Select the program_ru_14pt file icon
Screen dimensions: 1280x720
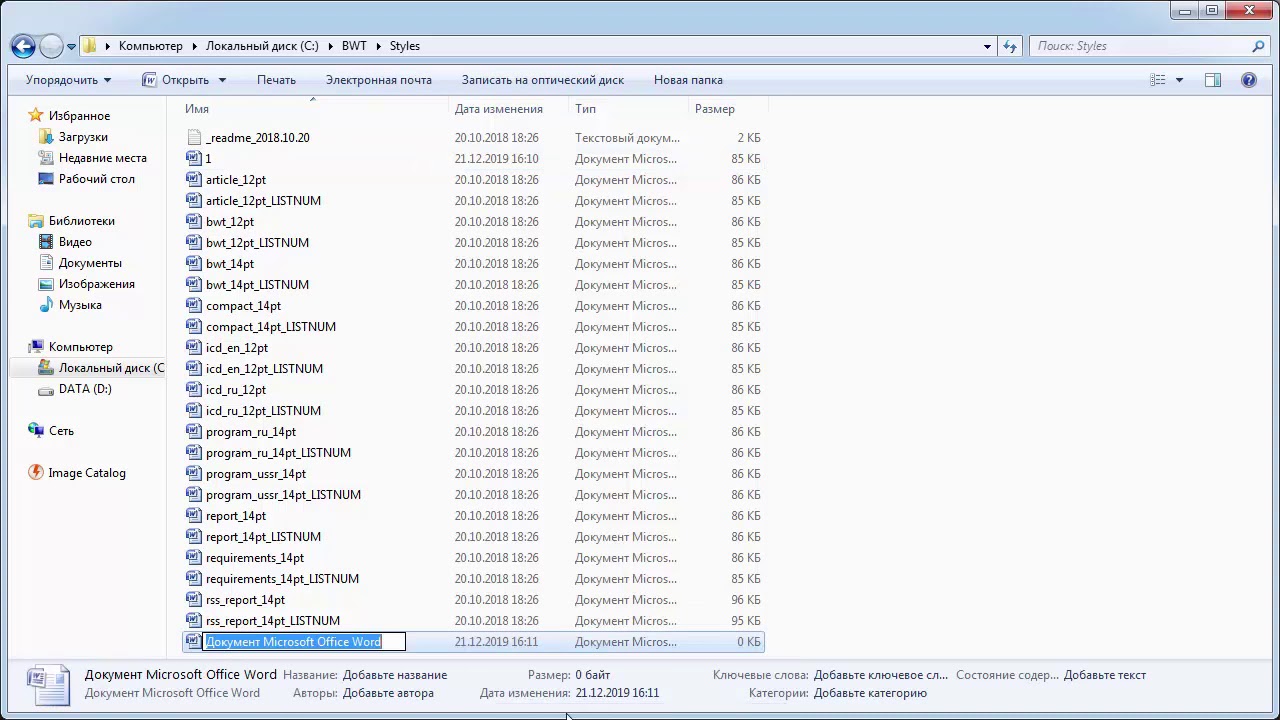click(x=194, y=432)
